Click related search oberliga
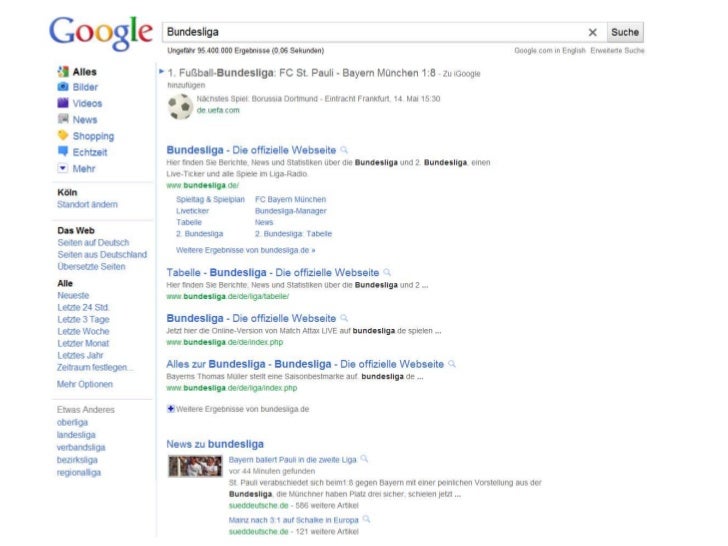Viewport: 728px width, 546px height. coord(72,422)
